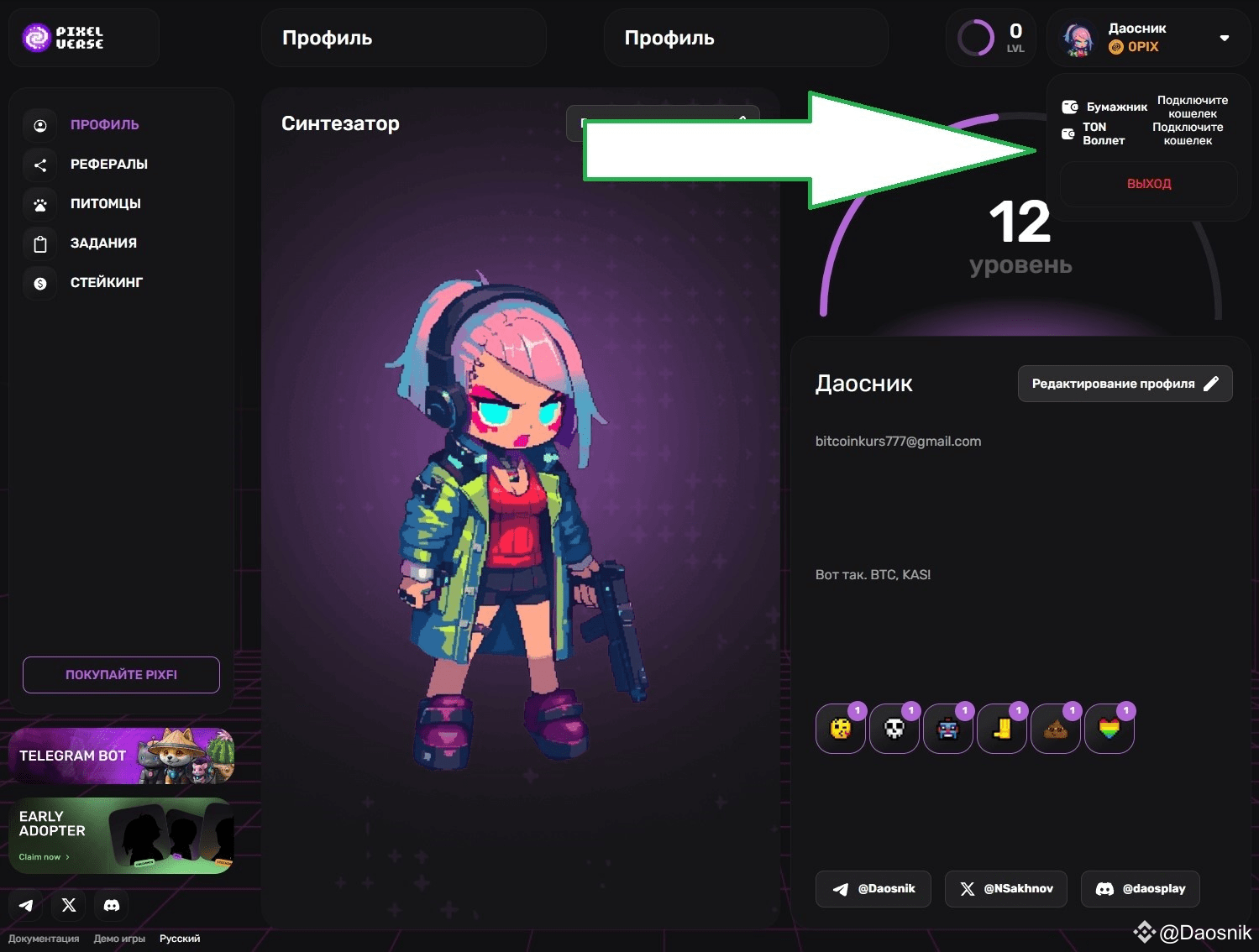Click the ПОКУПАЙТЕ PIXFI button
The width and height of the screenshot is (1259, 952).
point(121,675)
